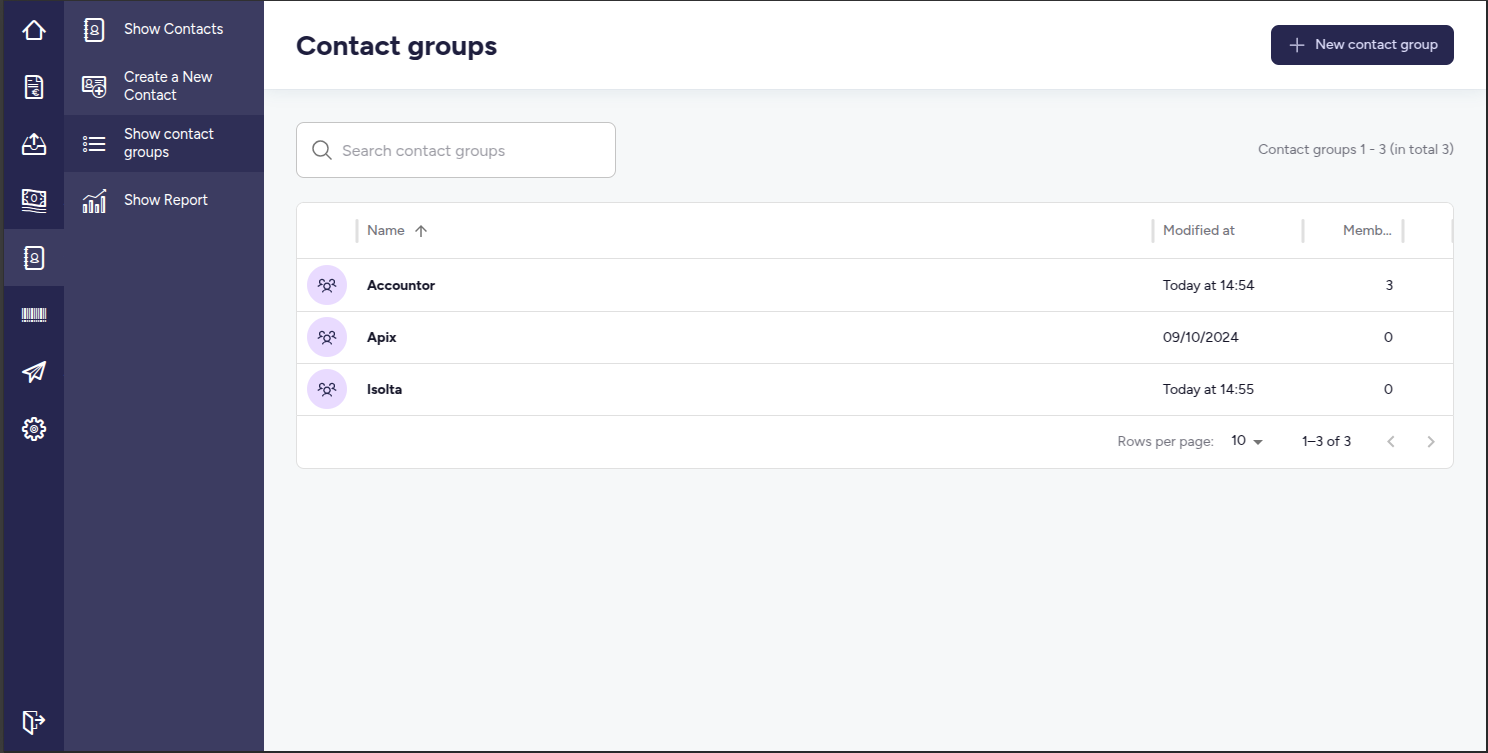Click the Create a New Contact card icon
This screenshot has width=1488, height=753.
click(x=94, y=86)
